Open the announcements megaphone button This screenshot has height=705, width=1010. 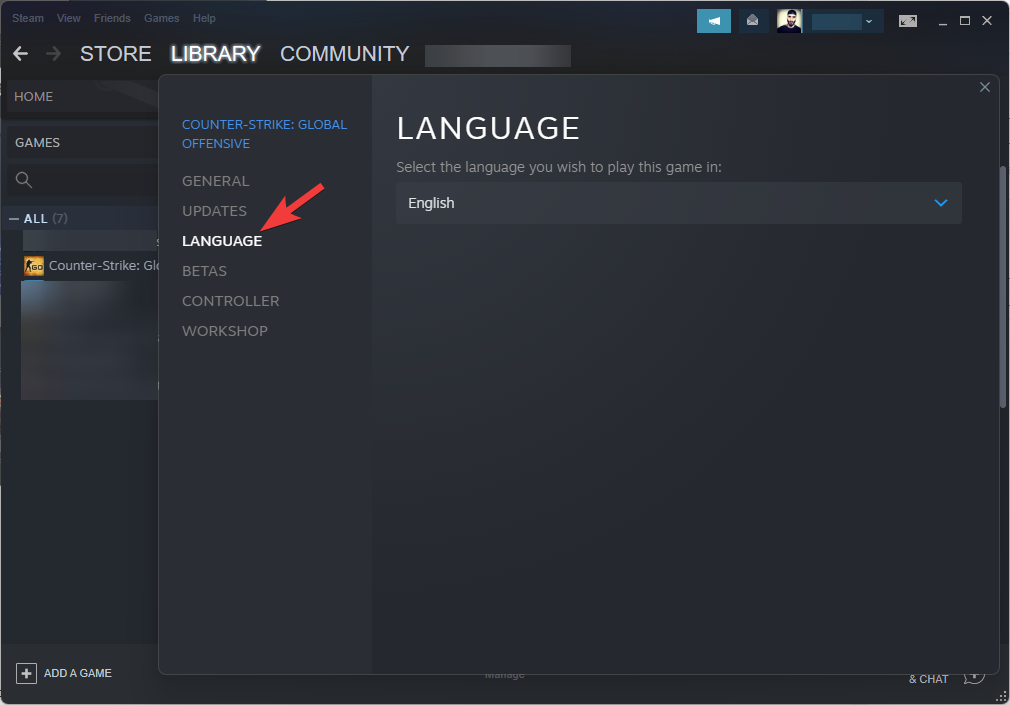pos(714,21)
